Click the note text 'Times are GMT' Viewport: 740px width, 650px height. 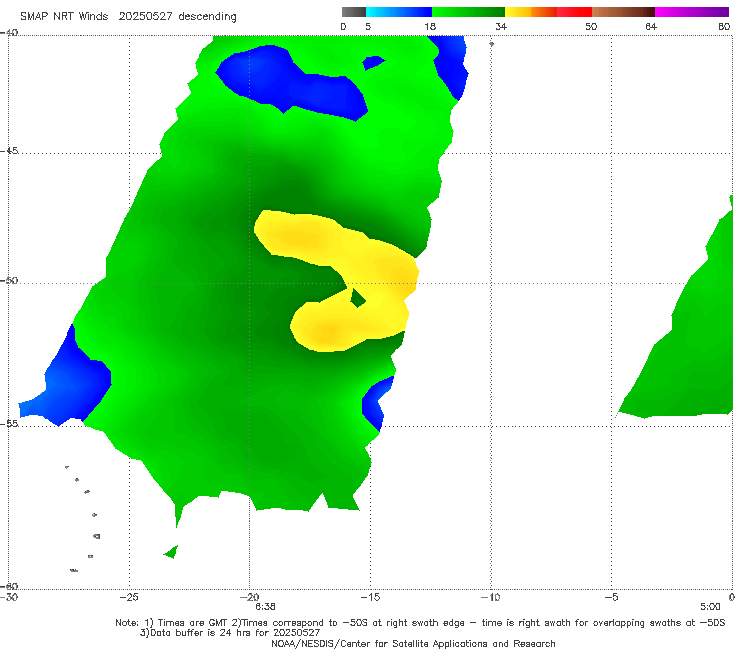pos(193,623)
